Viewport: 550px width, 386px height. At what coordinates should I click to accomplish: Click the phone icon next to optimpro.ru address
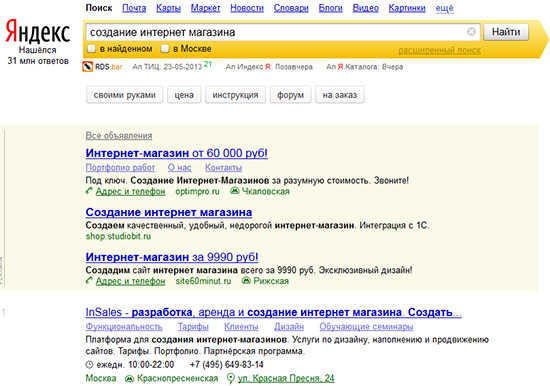pyautogui.click(x=89, y=191)
